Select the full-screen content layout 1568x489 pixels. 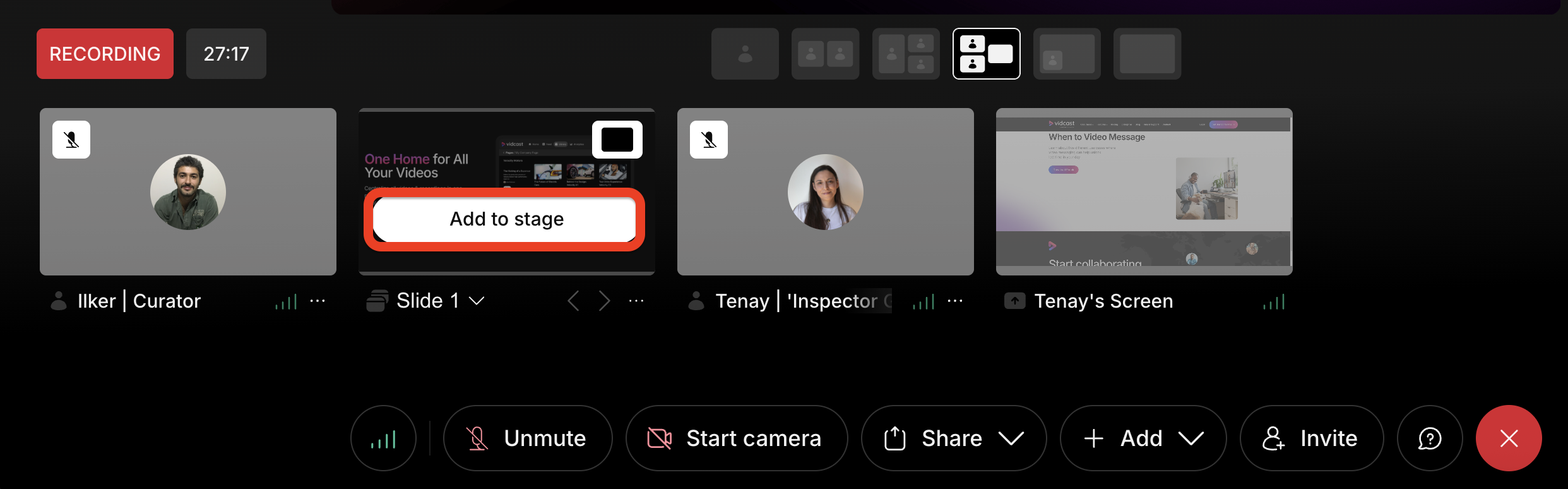click(1147, 54)
